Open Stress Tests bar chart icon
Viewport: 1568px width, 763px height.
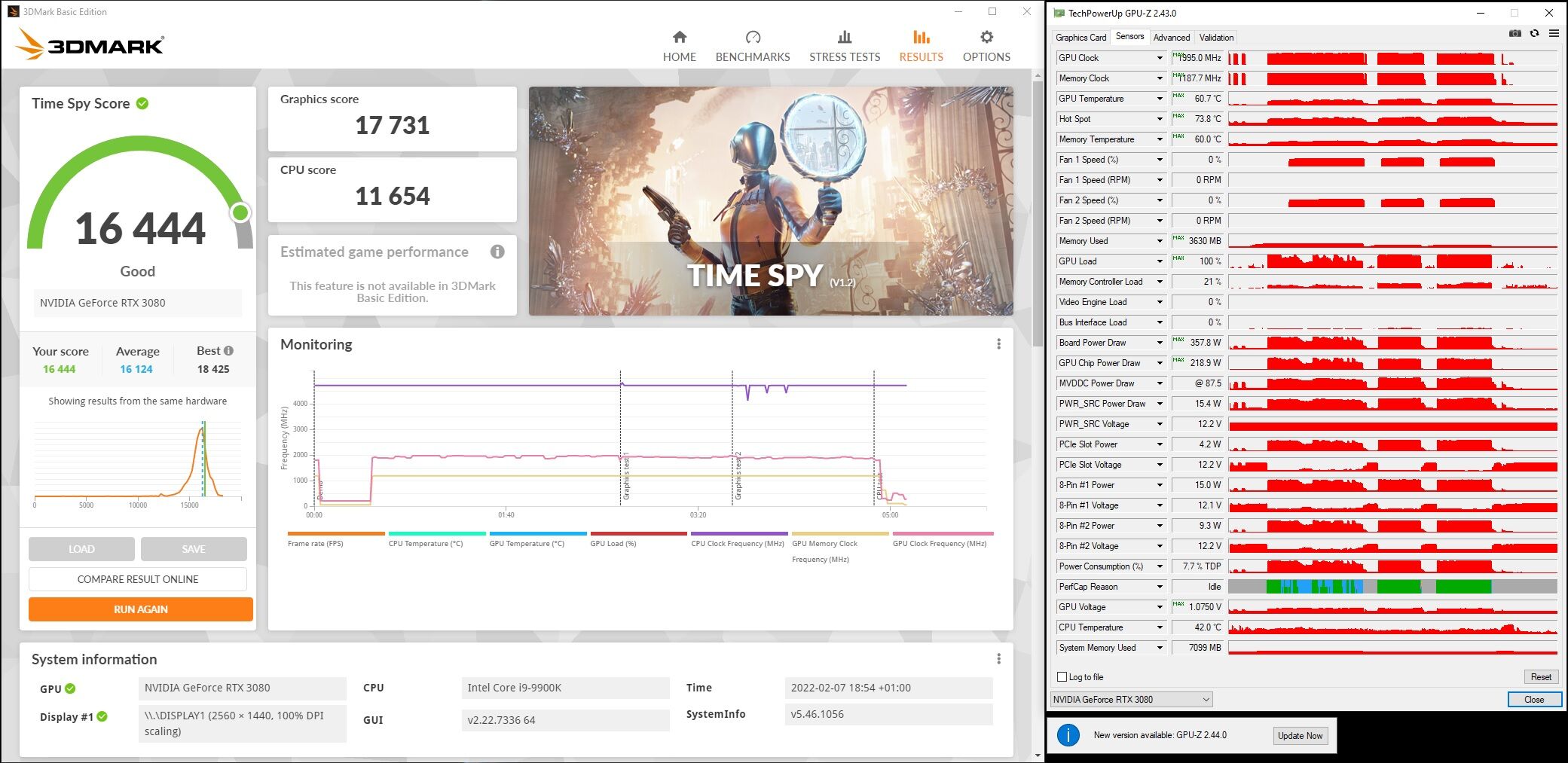click(845, 37)
